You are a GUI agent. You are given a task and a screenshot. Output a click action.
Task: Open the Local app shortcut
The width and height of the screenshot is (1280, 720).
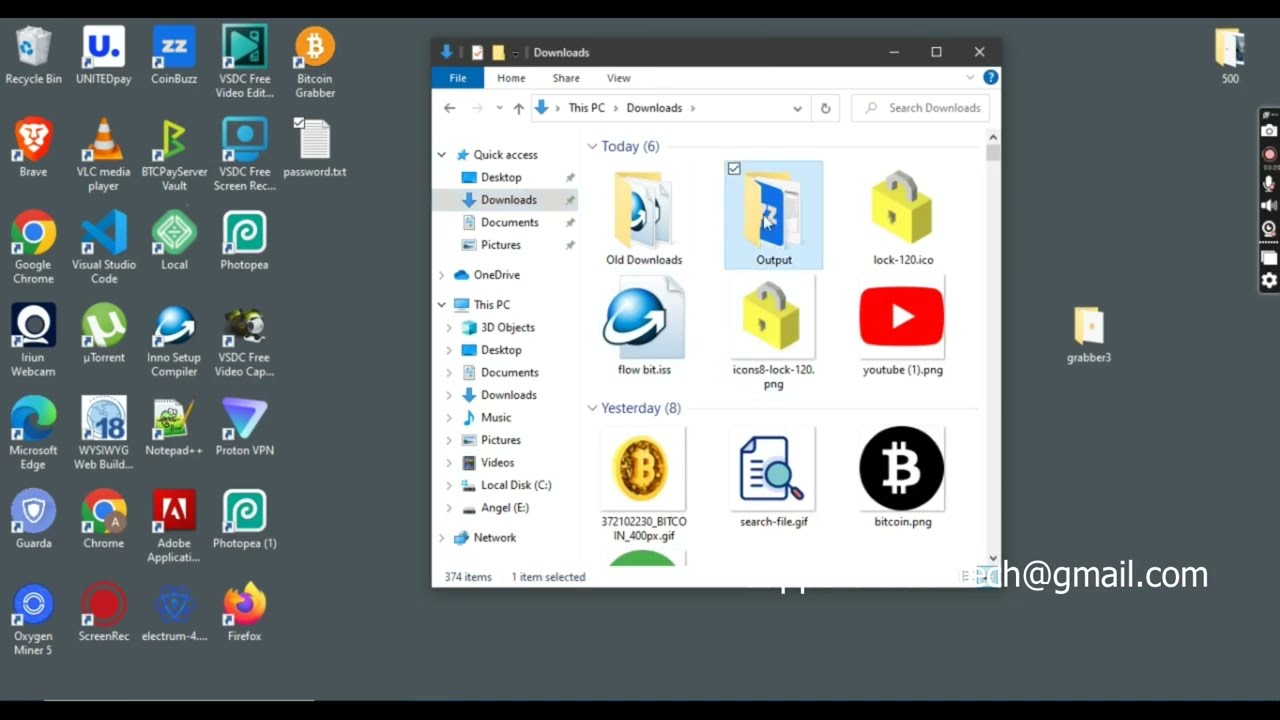pos(174,241)
